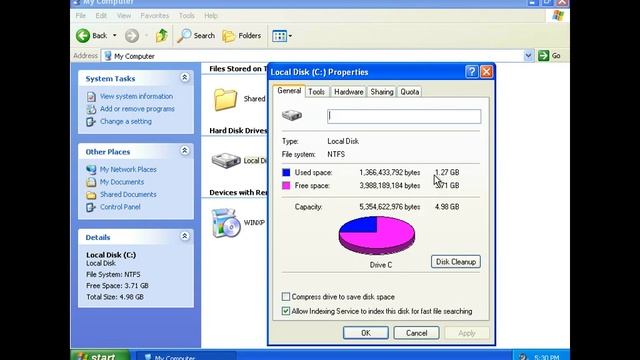
Task: Open the Help menu
Action: tap(211, 16)
